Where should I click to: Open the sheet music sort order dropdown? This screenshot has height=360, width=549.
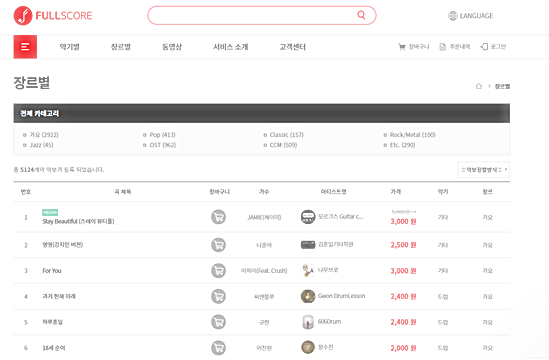484,169
